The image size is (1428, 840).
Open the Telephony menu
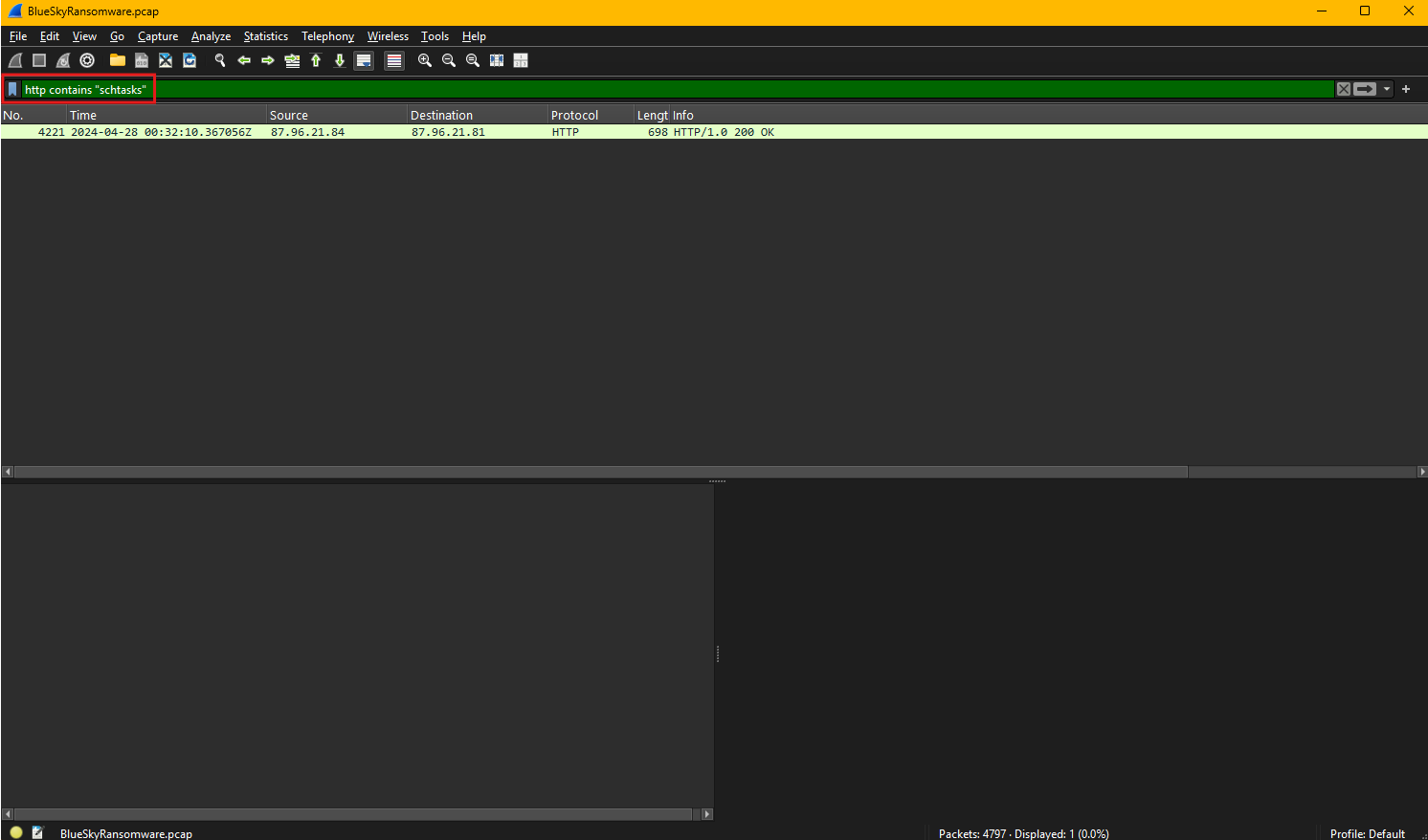pyautogui.click(x=327, y=36)
